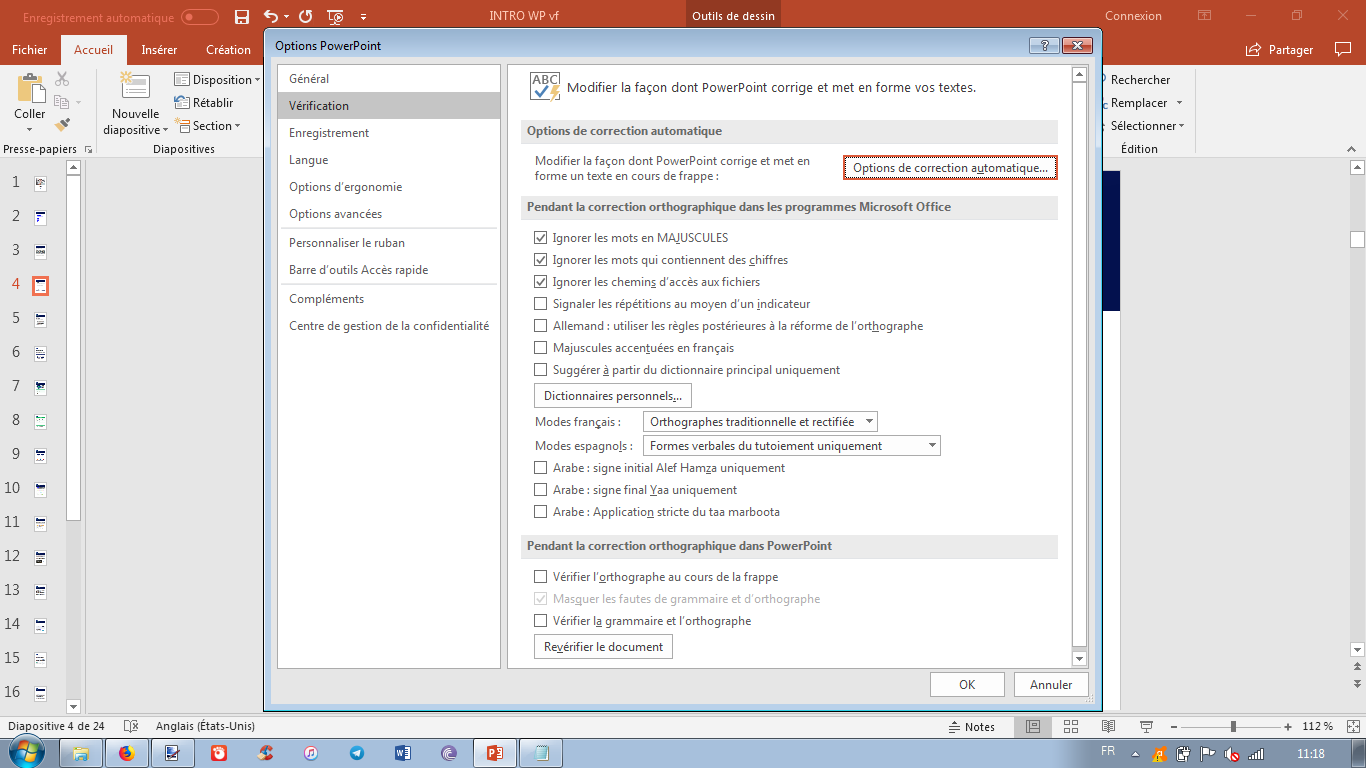
Task: Select the Format Painter brush icon
Action: 62,125
